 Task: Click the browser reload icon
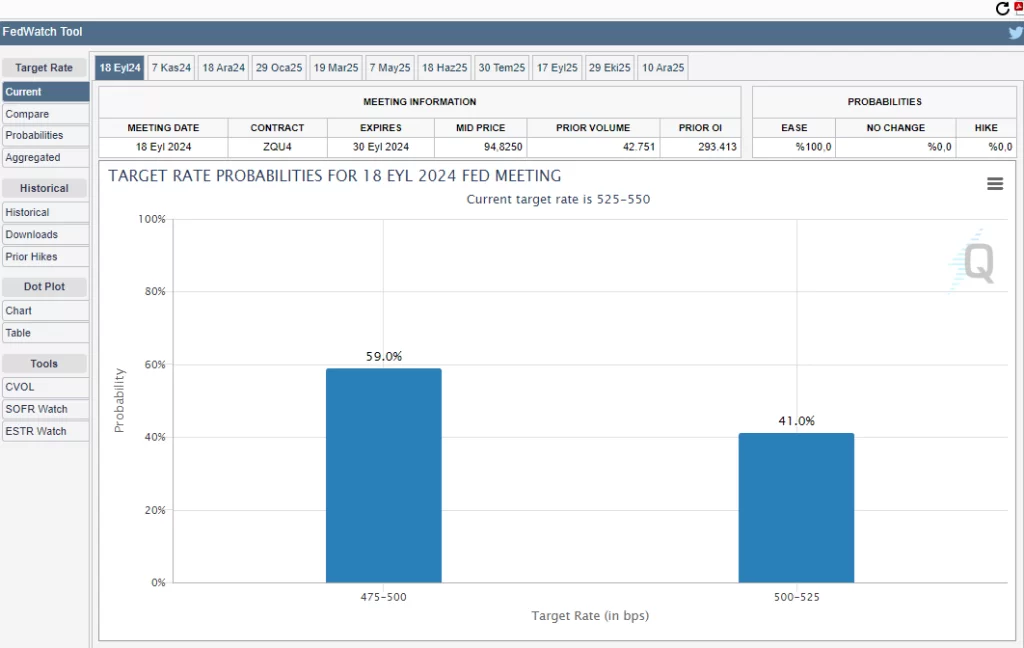pos(1003,9)
